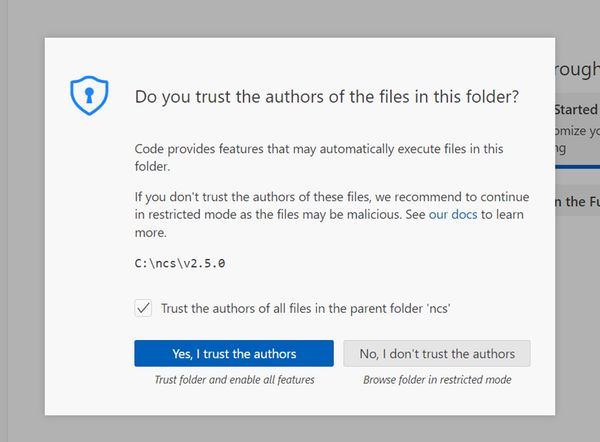Click the dimmed area below the dialog
Viewport: 600px width, 442px height.
300,429
